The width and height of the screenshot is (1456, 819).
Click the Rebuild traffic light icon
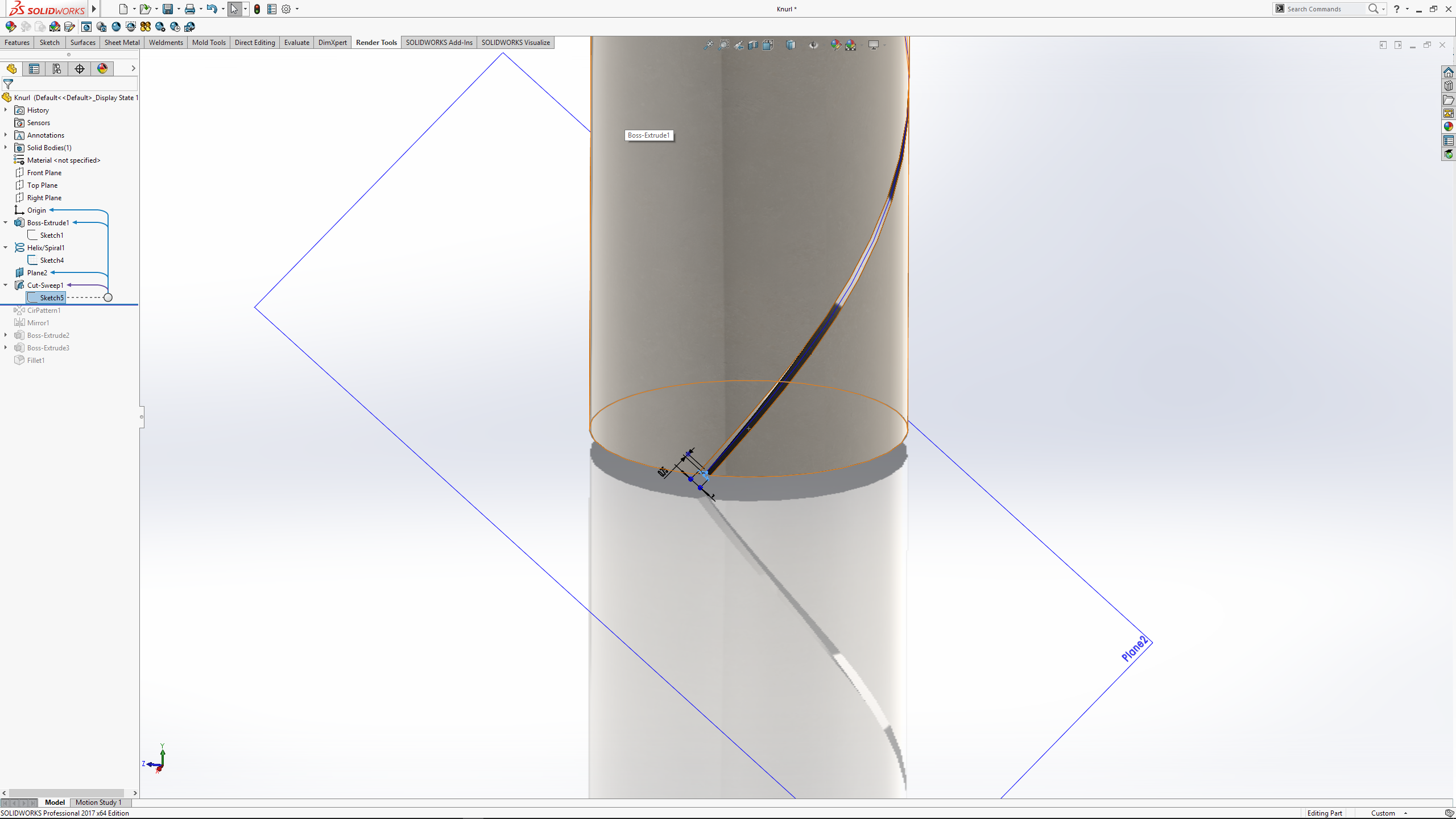click(257, 9)
